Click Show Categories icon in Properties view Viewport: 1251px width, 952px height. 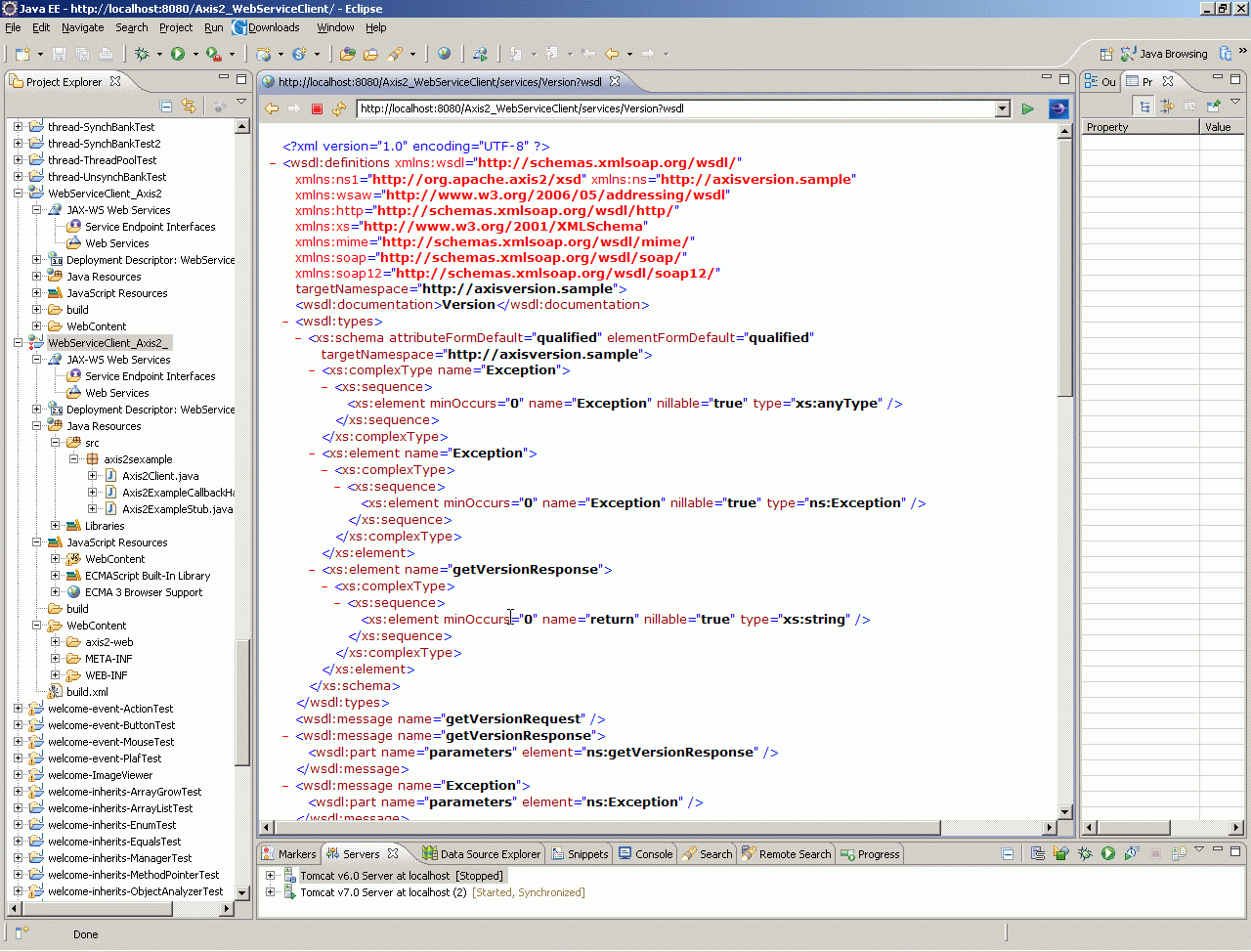1144,106
